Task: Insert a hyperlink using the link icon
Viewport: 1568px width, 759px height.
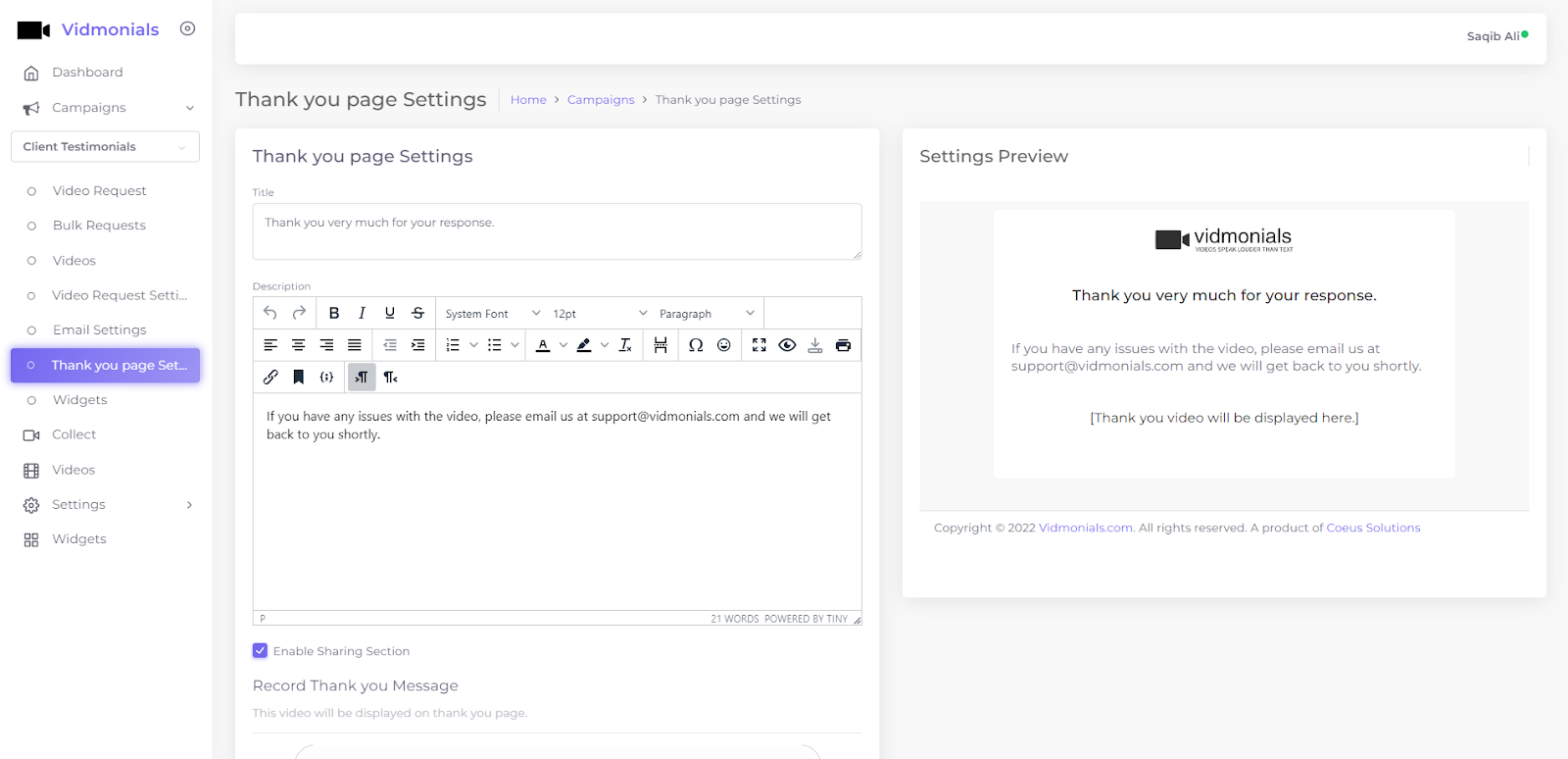Action: click(x=270, y=377)
